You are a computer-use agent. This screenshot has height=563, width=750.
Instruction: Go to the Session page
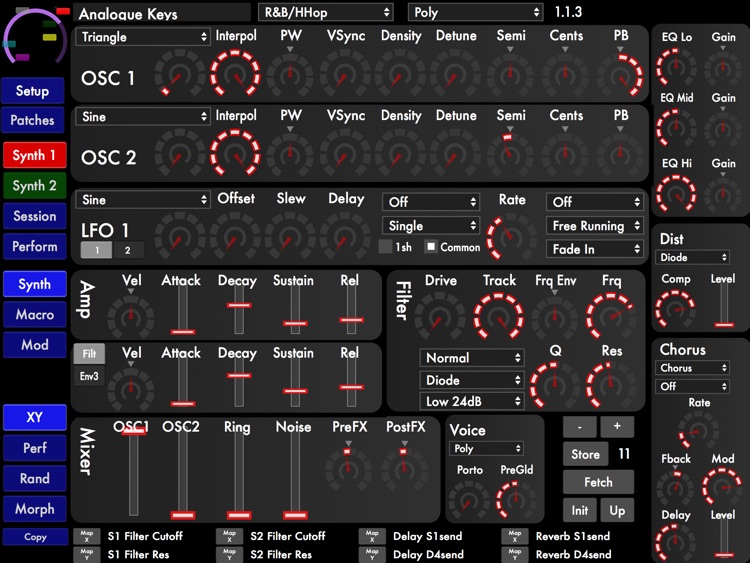(34, 216)
